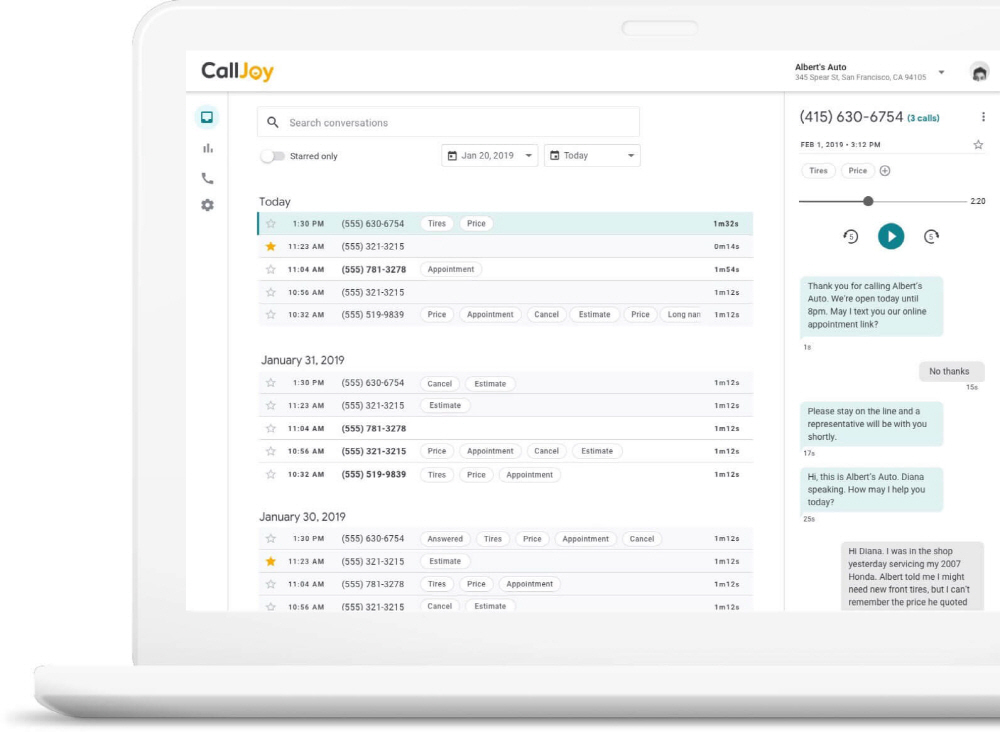Click the add tag plus icon
The width and height of the screenshot is (1000, 732).
(885, 171)
